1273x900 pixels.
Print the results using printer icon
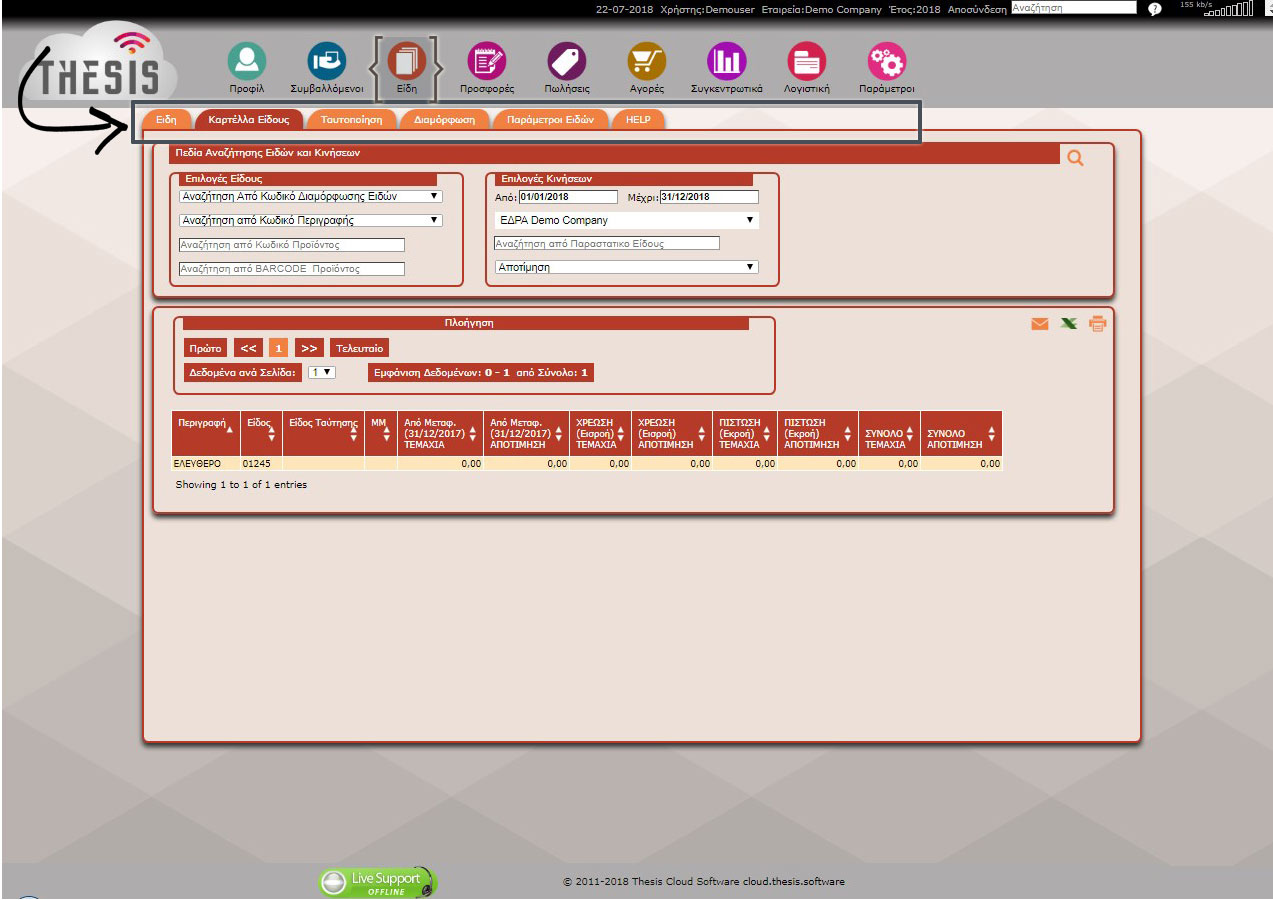[1097, 324]
